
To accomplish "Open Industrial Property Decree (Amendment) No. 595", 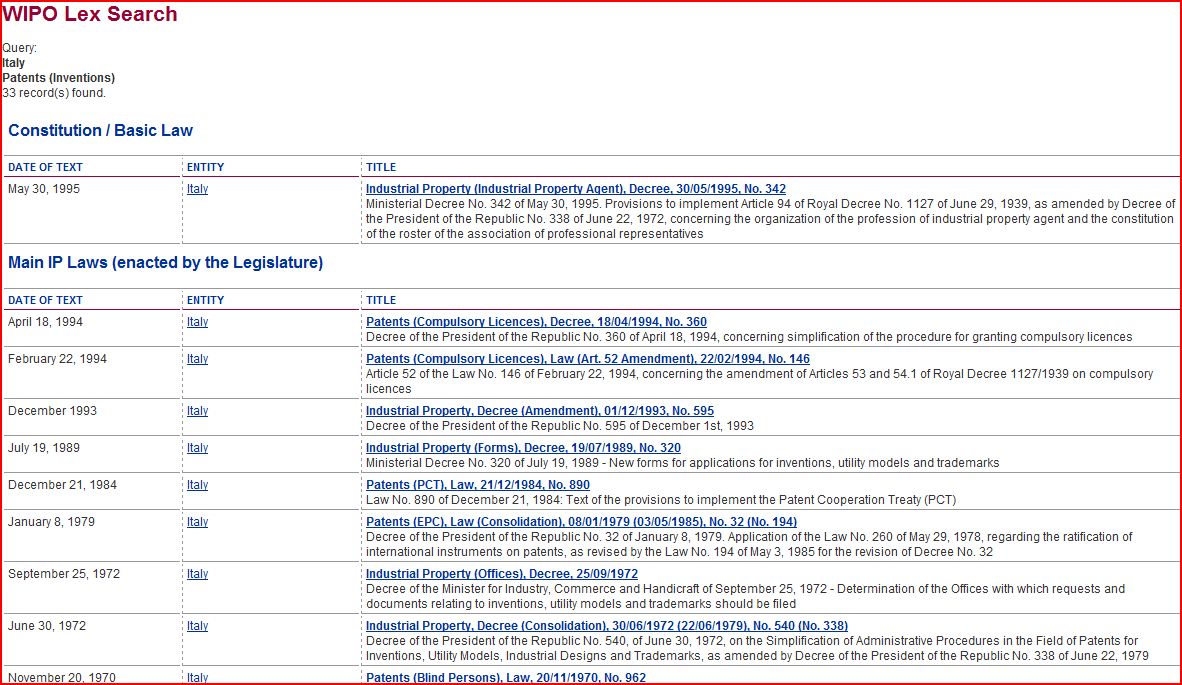I will [540, 411].
